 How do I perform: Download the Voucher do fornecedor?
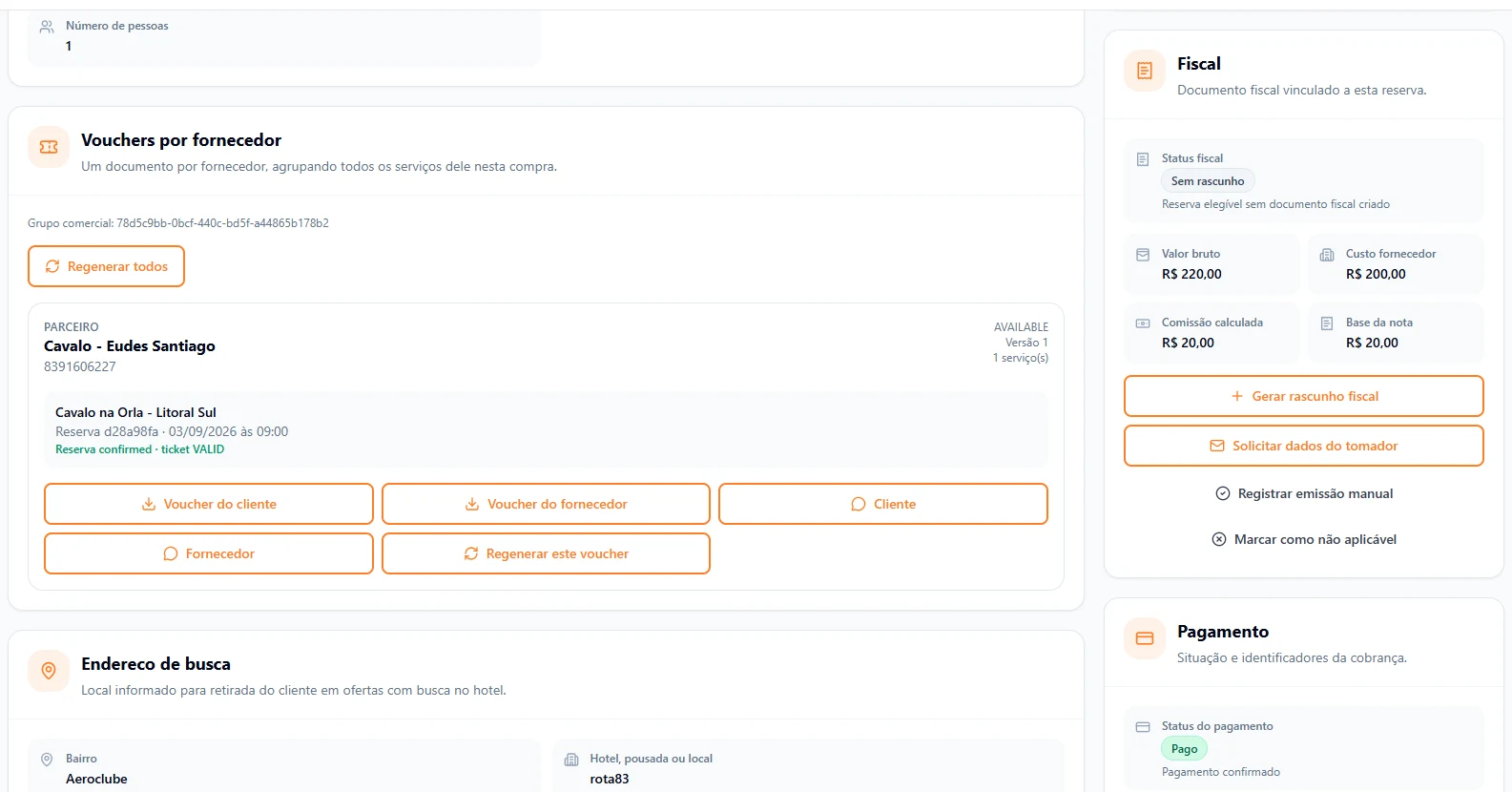tap(546, 504)
